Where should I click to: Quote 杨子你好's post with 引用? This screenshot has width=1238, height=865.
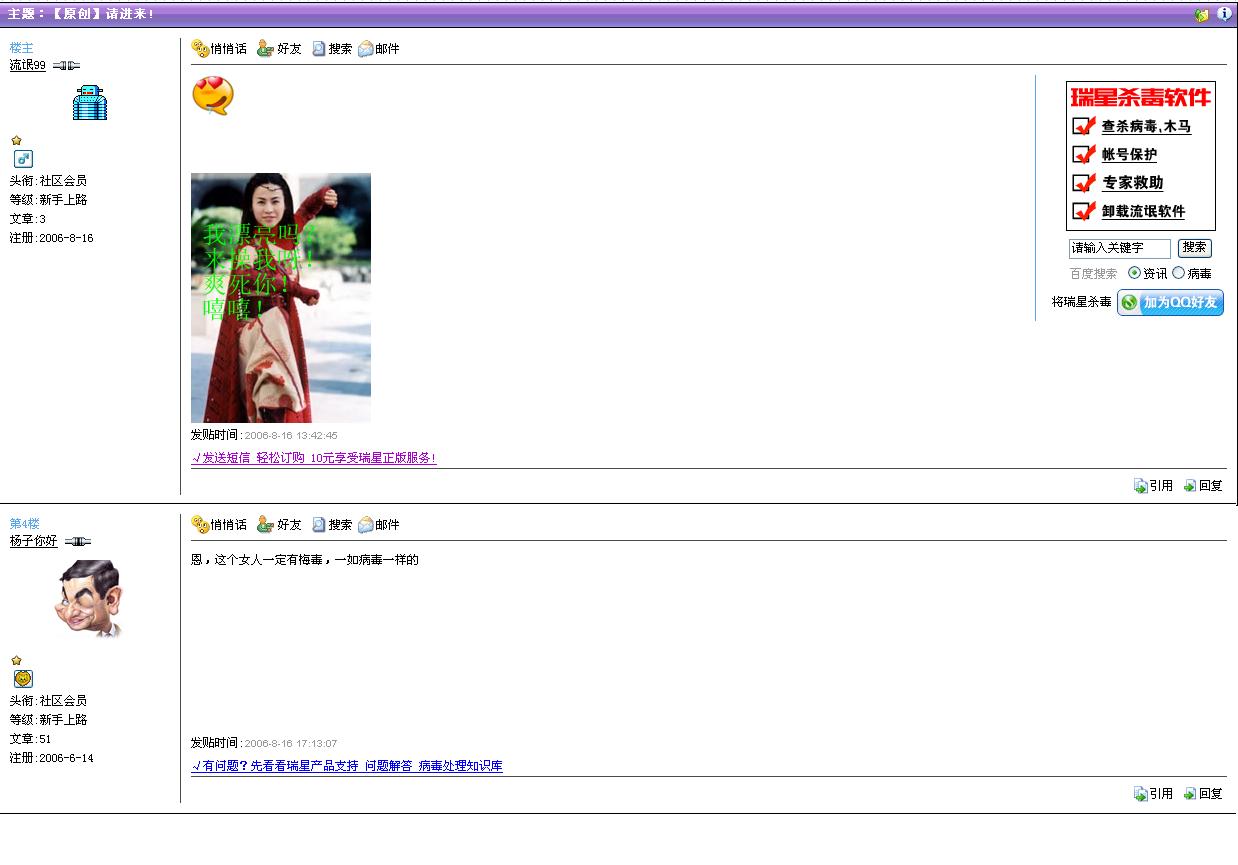1153,794
